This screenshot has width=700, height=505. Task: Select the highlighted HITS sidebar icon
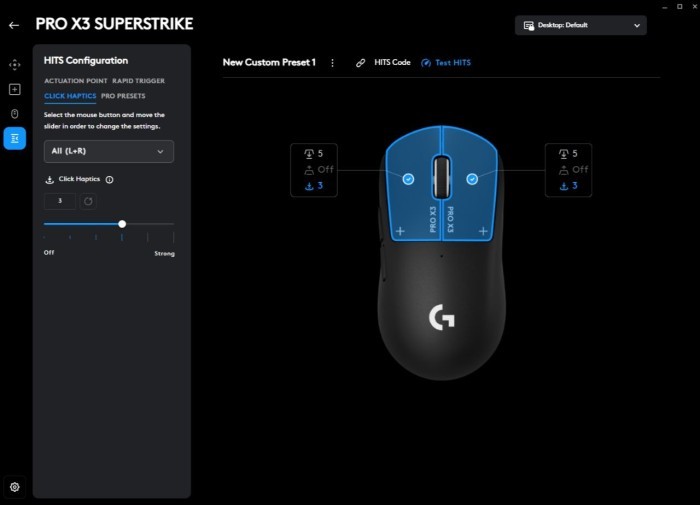15,138
